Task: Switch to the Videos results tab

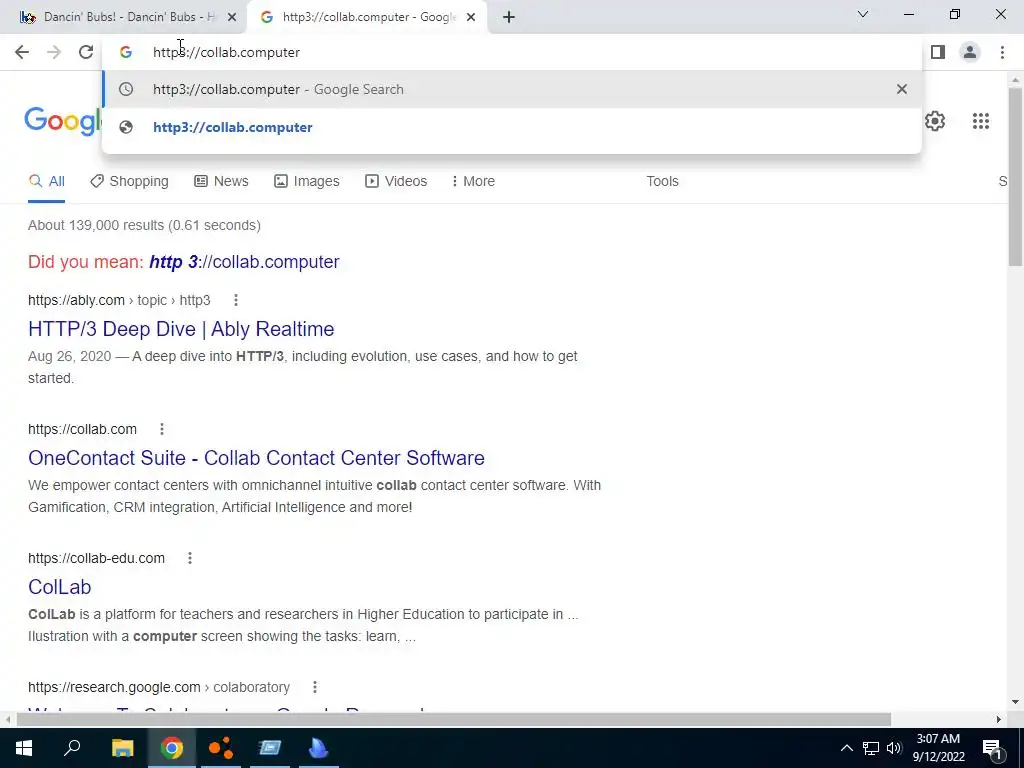Action: 396,182
